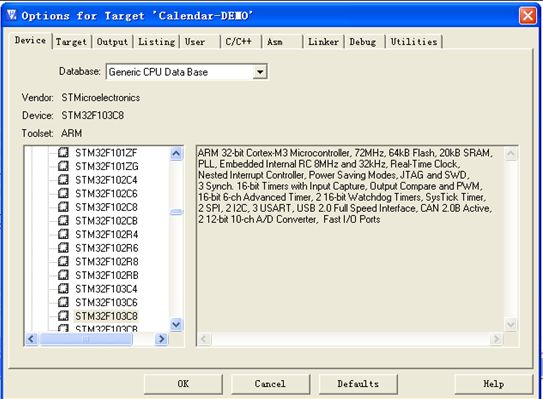
Task: Choose STM32F102C4 from the device tree
Action: [x=106, y=180]
